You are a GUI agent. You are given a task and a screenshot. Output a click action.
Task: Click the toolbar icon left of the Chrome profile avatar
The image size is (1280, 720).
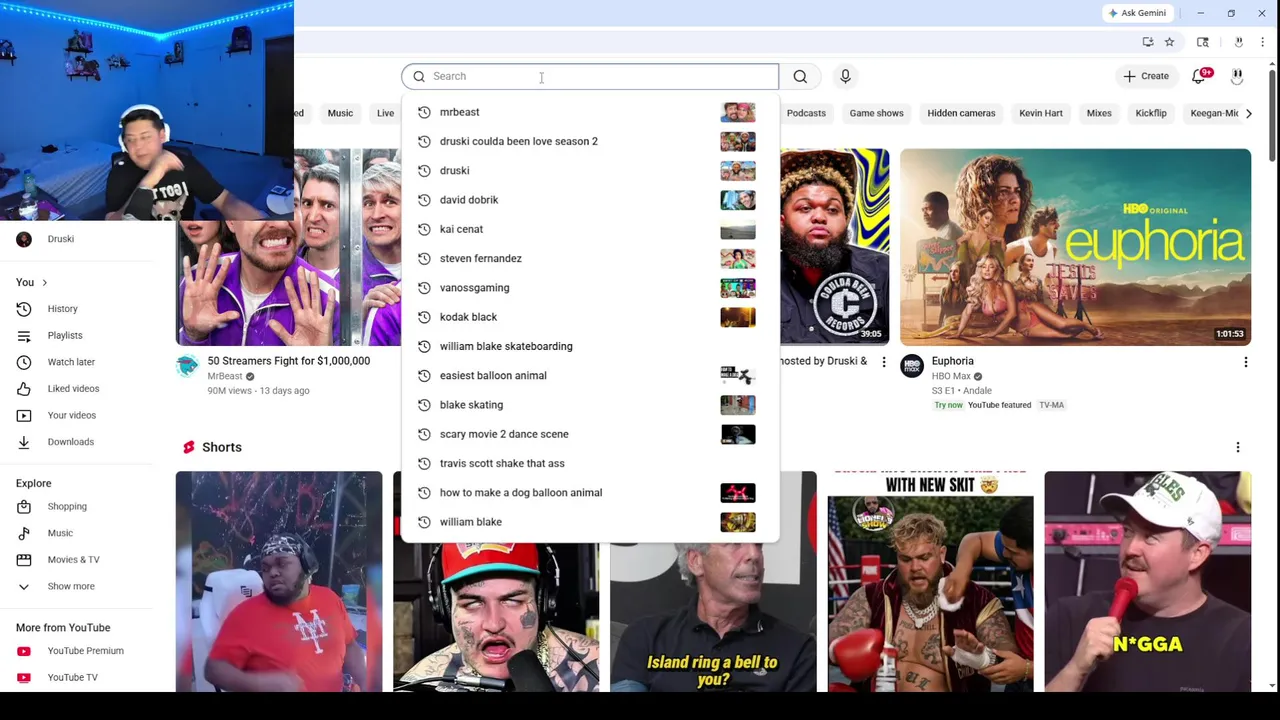point(1203,42)
